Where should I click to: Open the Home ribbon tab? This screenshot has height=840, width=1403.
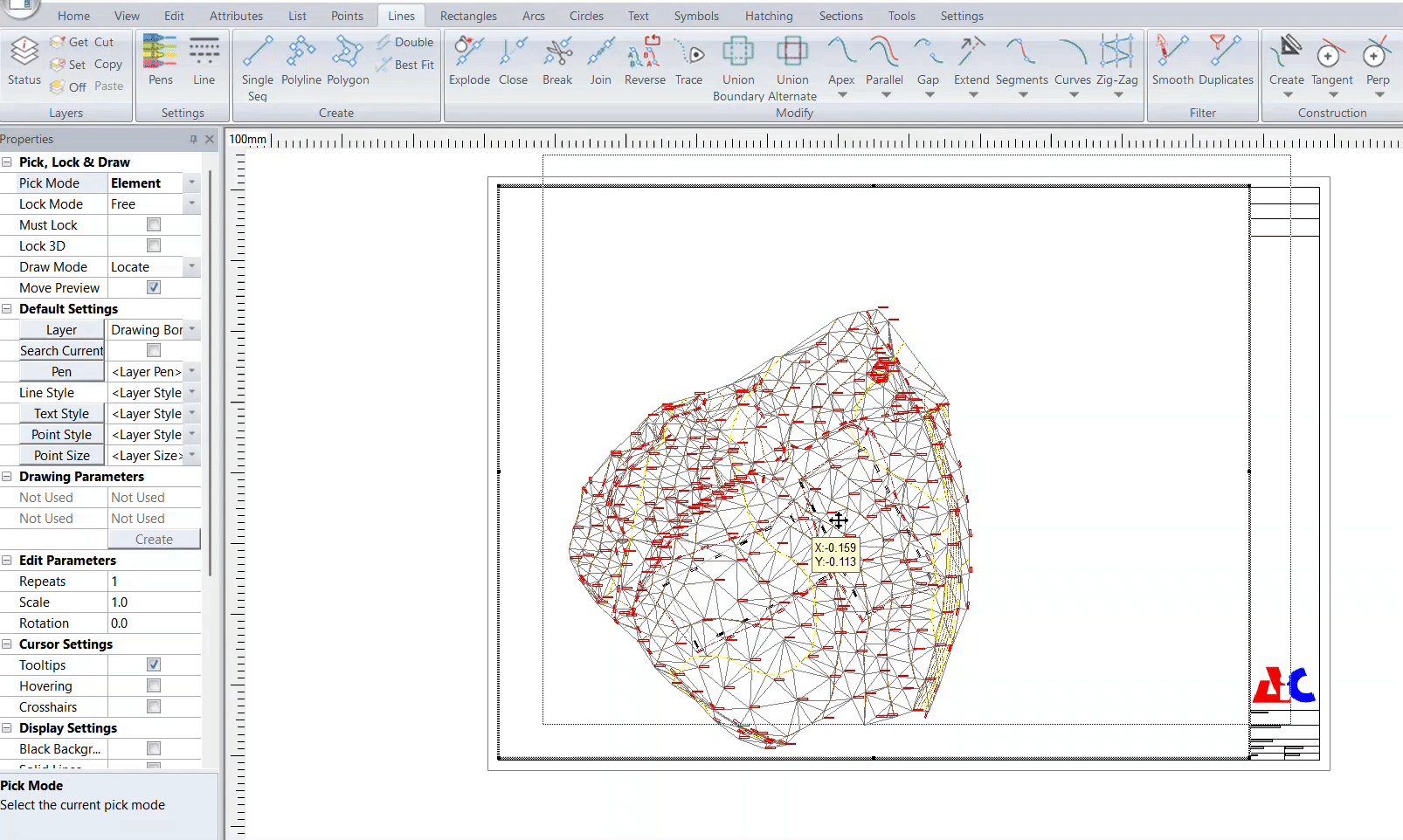coord(73,16)
